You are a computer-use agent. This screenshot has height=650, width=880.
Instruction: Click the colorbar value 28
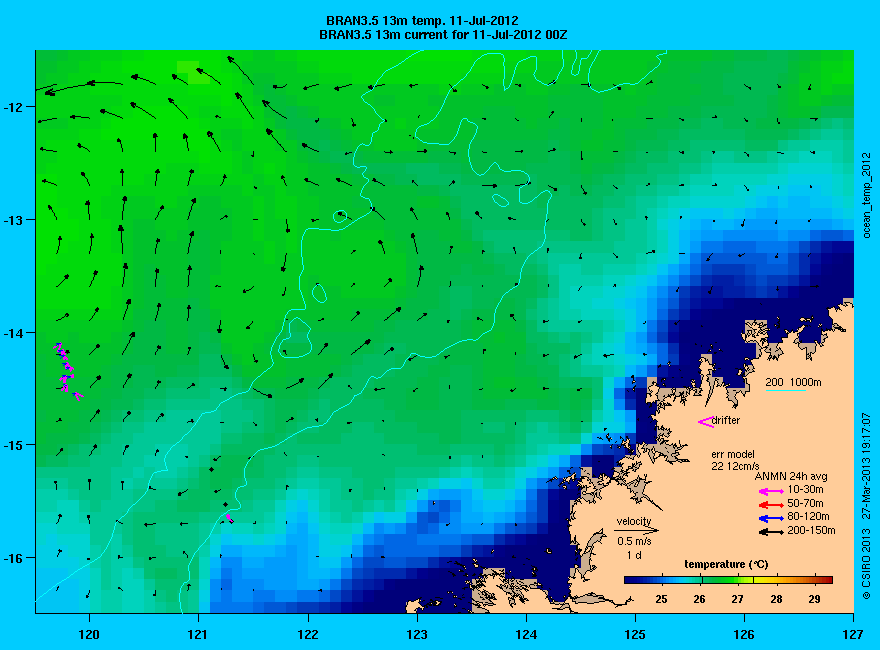[x=776, y=599]
